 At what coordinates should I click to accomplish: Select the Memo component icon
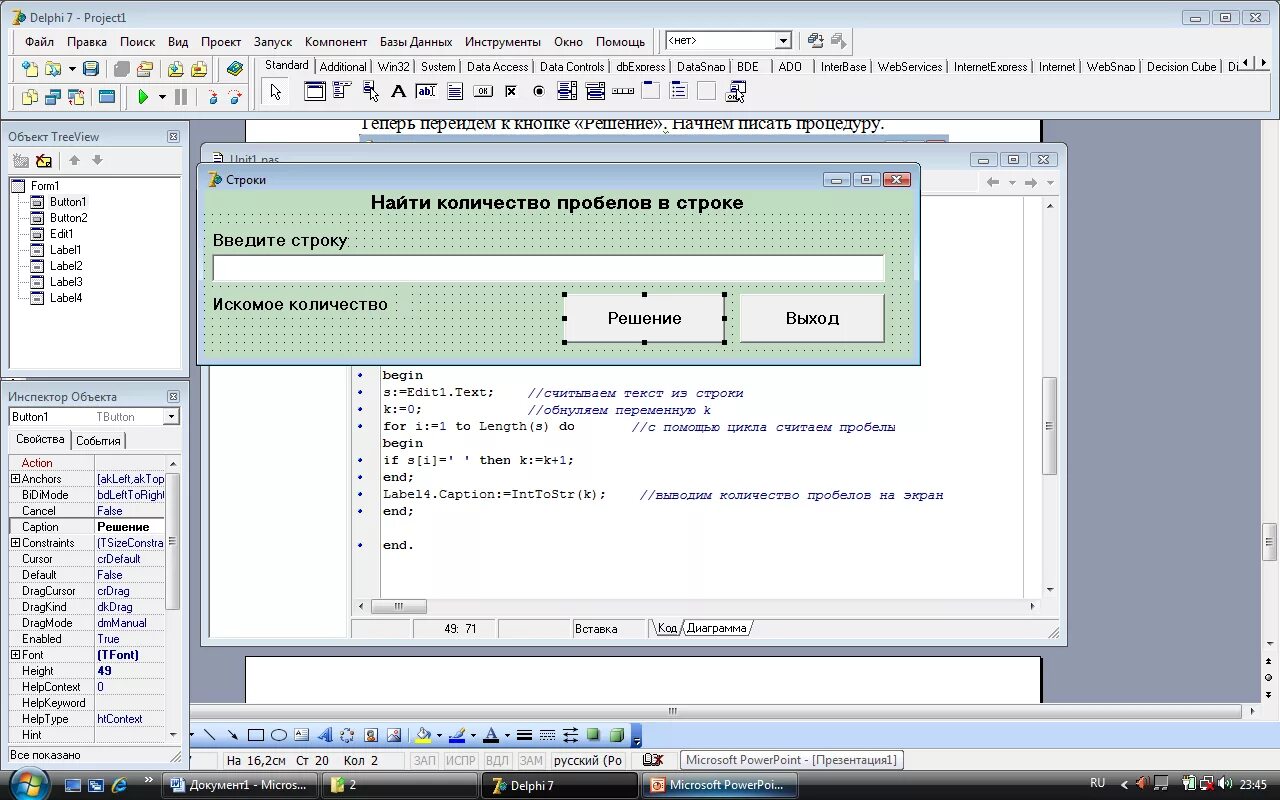pyautogui.click(x=454, y=91)
